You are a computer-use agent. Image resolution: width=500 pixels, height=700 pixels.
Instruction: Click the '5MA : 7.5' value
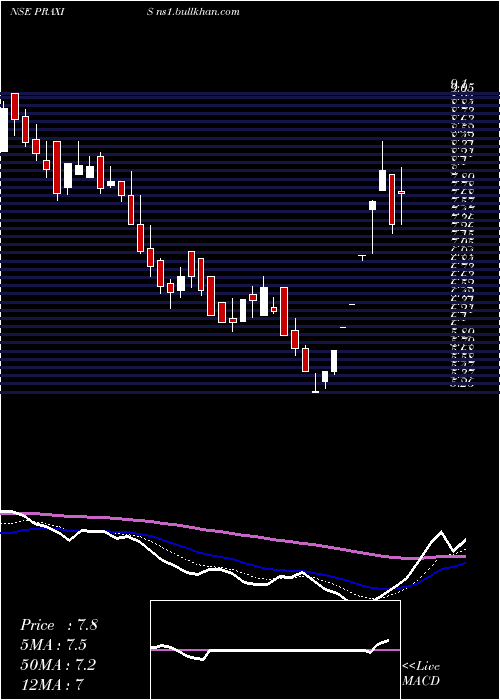point(54,645)
